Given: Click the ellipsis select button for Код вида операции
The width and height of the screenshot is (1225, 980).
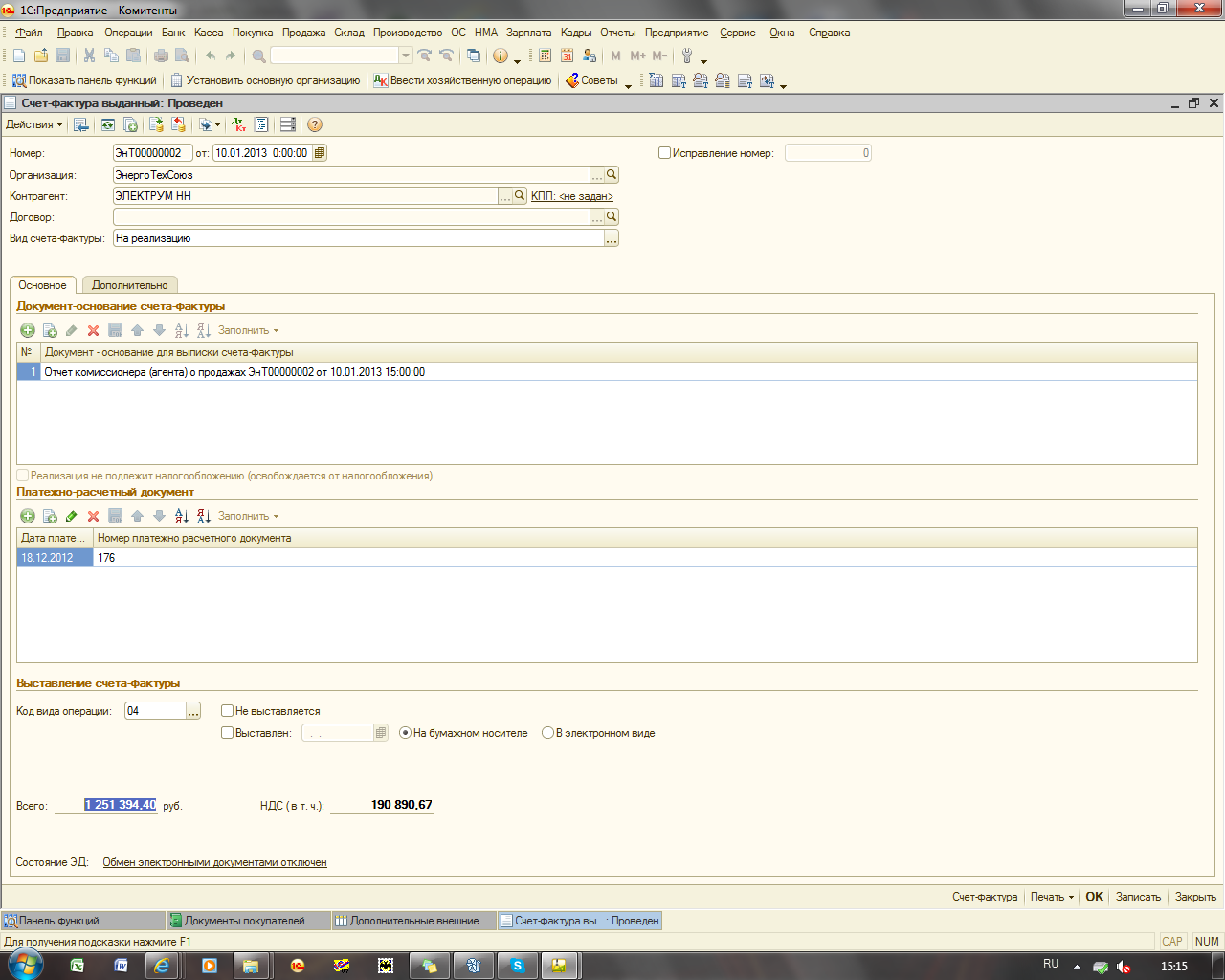Looking at the screenshot, I should tap(193, 711).
